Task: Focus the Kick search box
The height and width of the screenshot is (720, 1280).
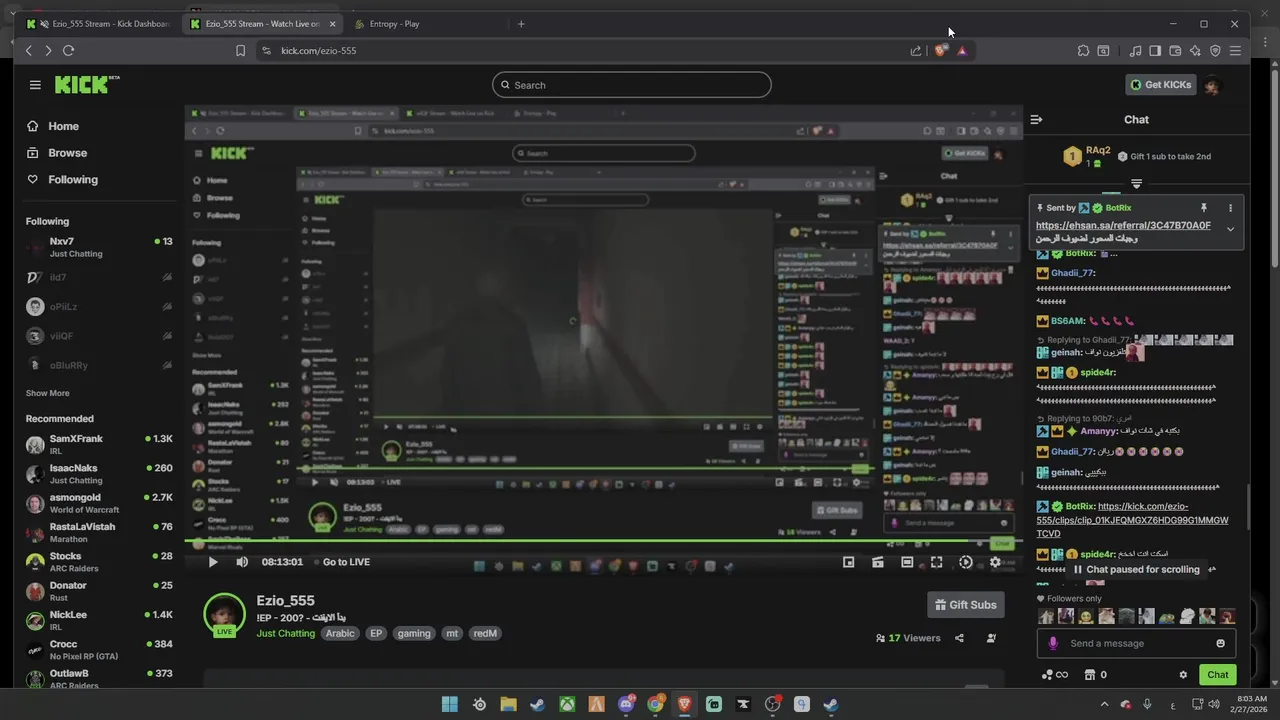Action: pos(631,85)
